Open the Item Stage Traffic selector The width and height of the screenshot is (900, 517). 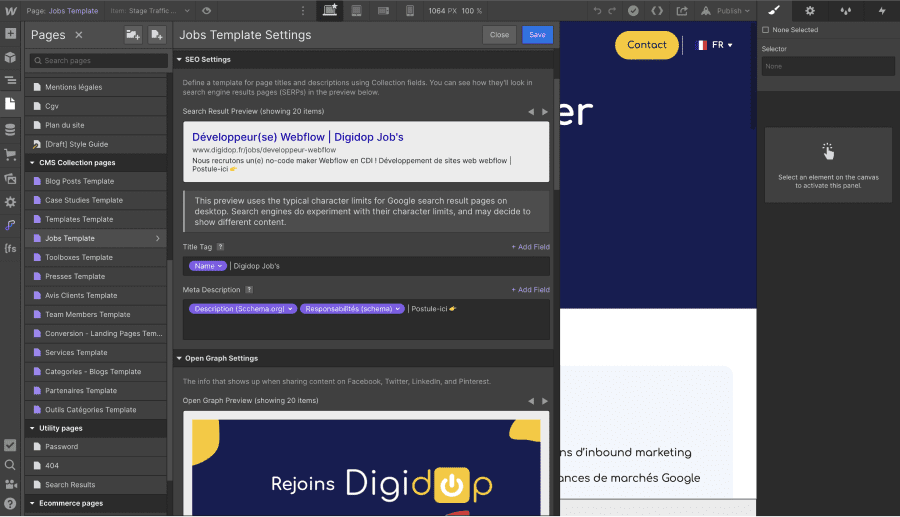(x=150, y=10)
